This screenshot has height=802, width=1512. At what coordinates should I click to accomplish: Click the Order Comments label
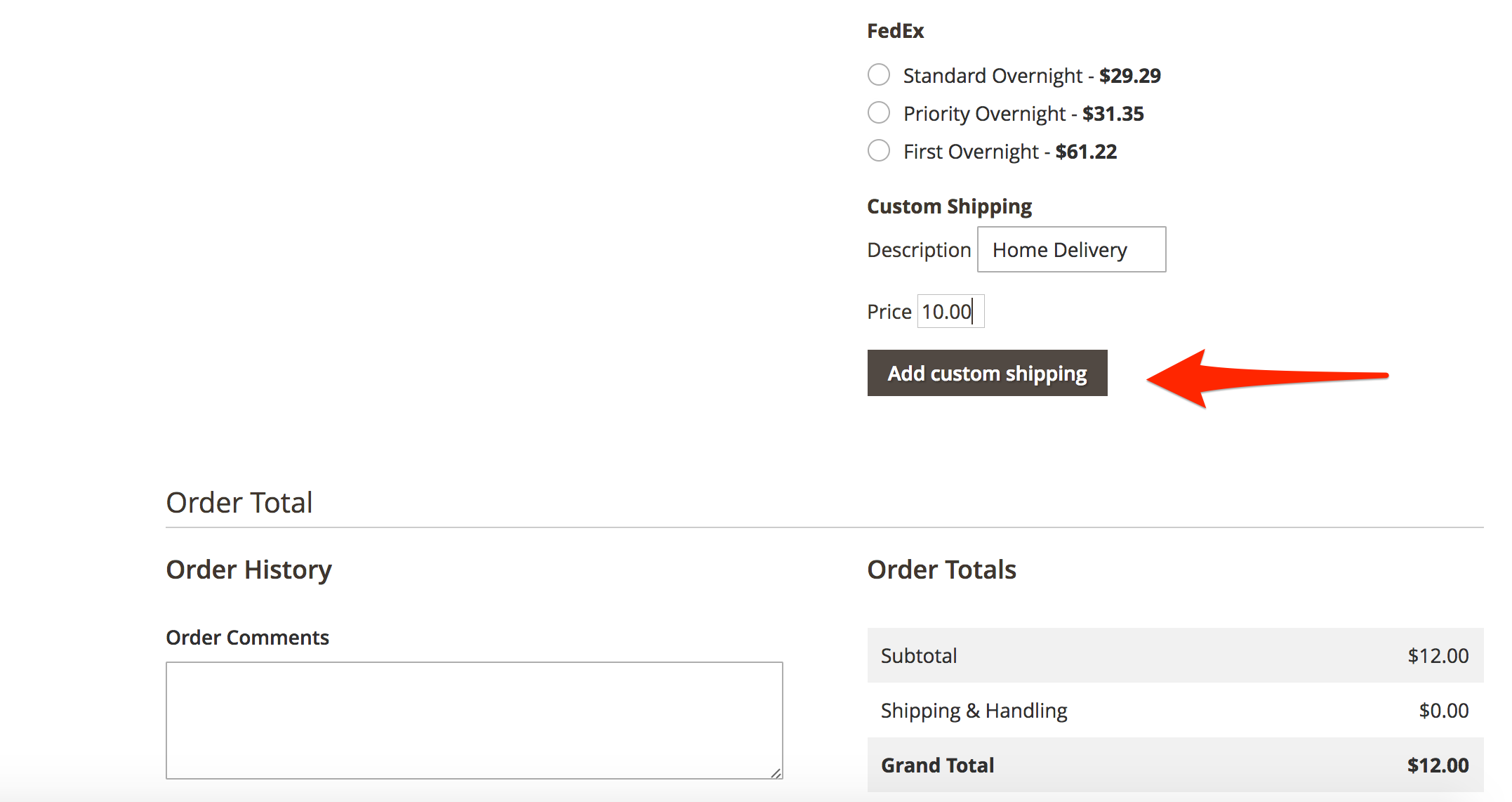[x=247, y=638]
